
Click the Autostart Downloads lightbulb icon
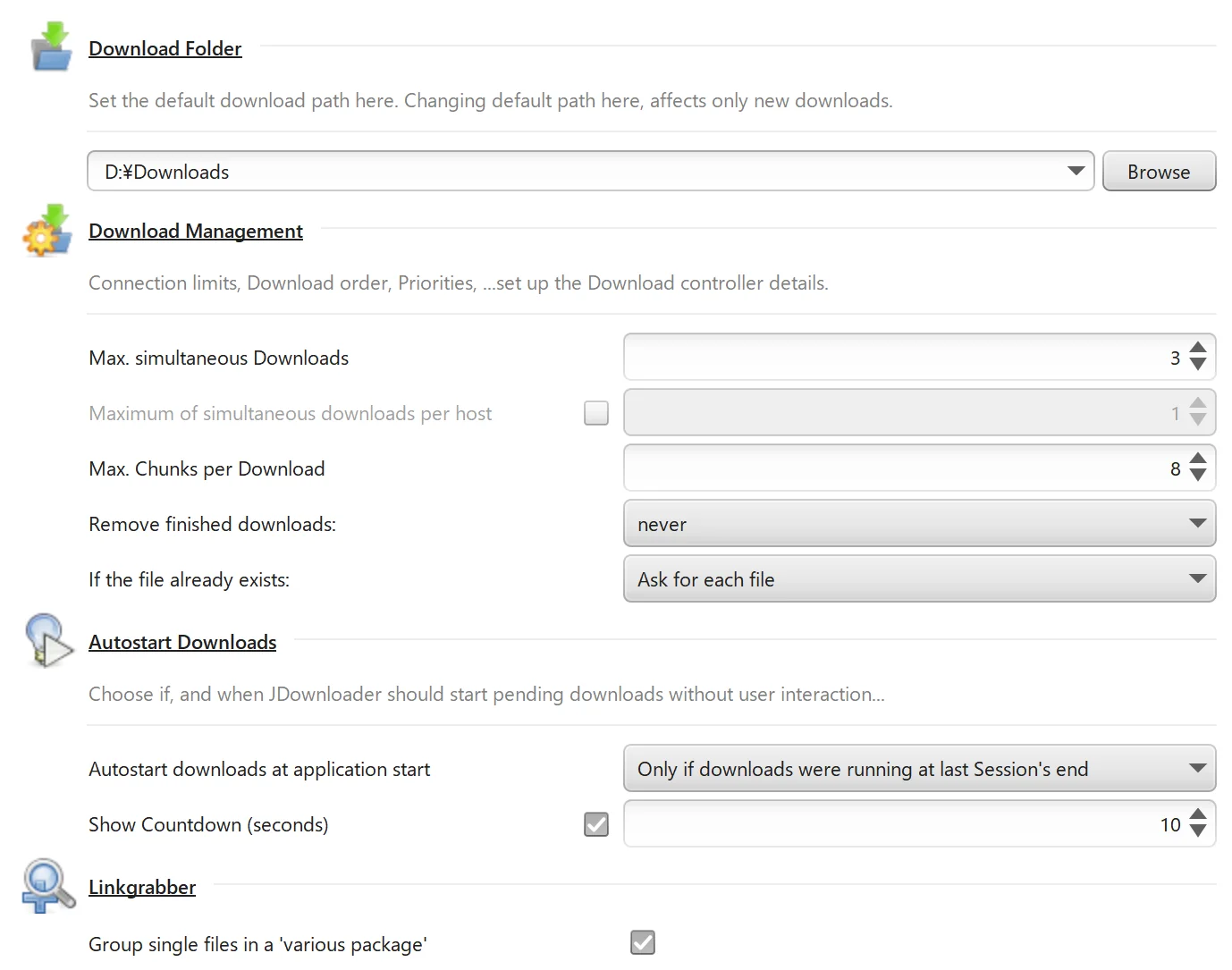(x=46, y=641)
